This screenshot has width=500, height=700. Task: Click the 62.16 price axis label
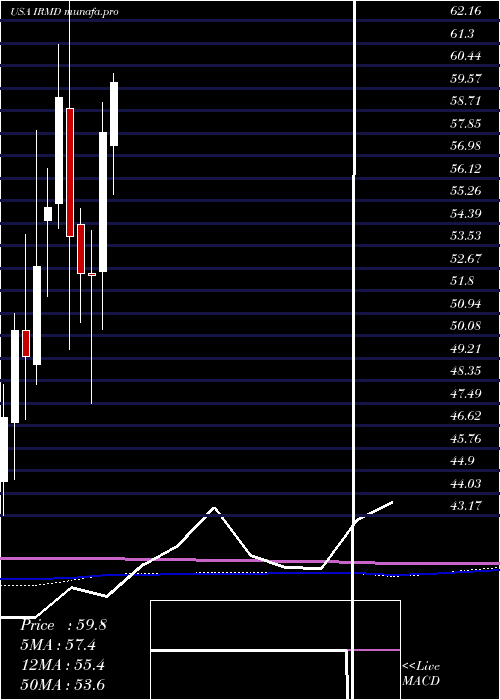coord(466,11)
